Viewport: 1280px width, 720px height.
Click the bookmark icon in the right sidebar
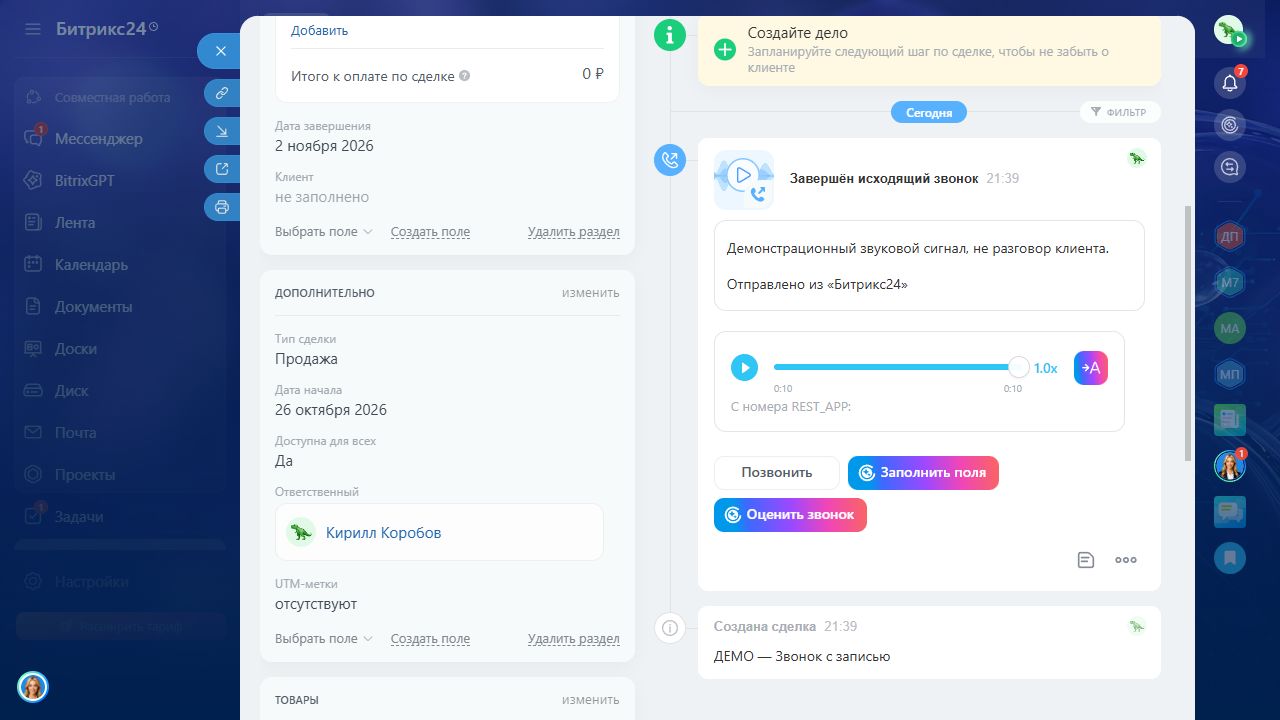(1230, 558)
